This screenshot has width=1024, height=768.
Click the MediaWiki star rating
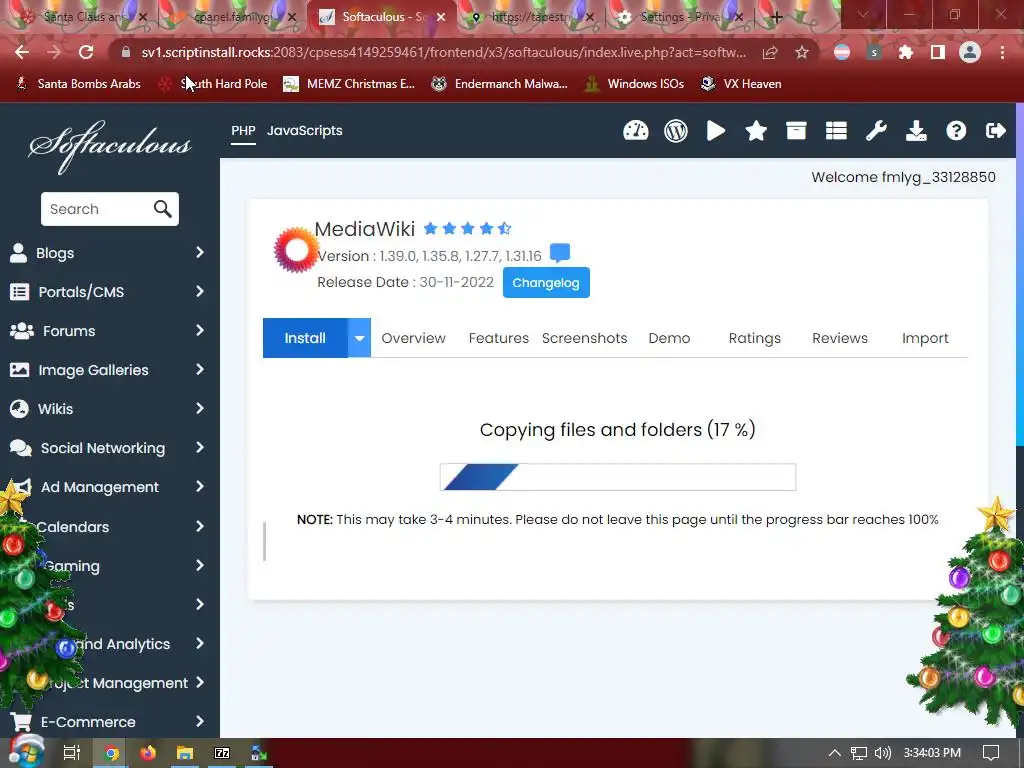tap(468, 229)
